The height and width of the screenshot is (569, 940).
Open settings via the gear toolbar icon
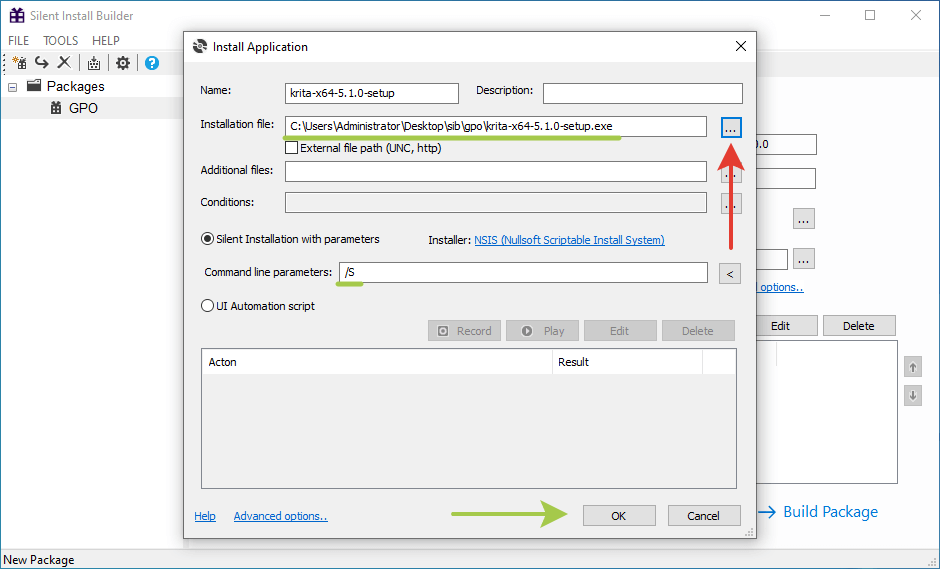123,63
